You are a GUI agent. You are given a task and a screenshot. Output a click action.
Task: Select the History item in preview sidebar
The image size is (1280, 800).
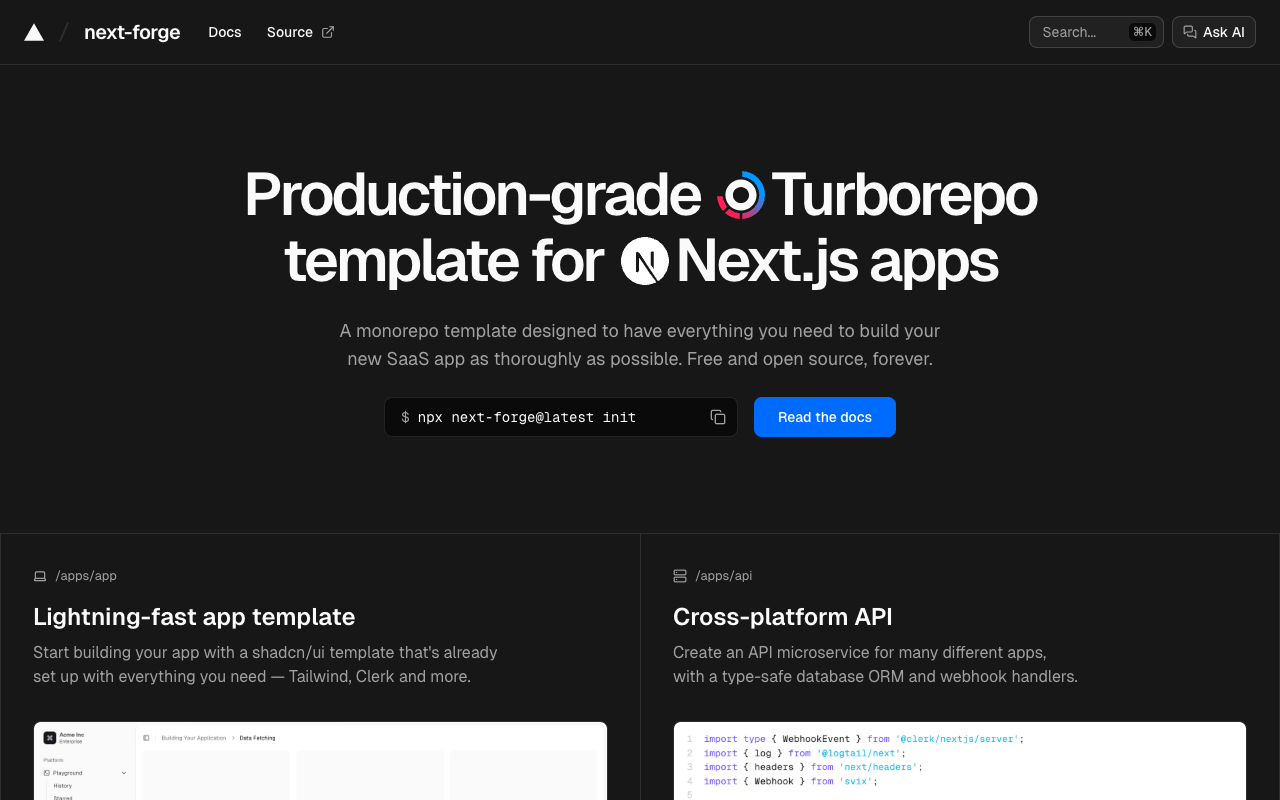(x=63, y=786)
